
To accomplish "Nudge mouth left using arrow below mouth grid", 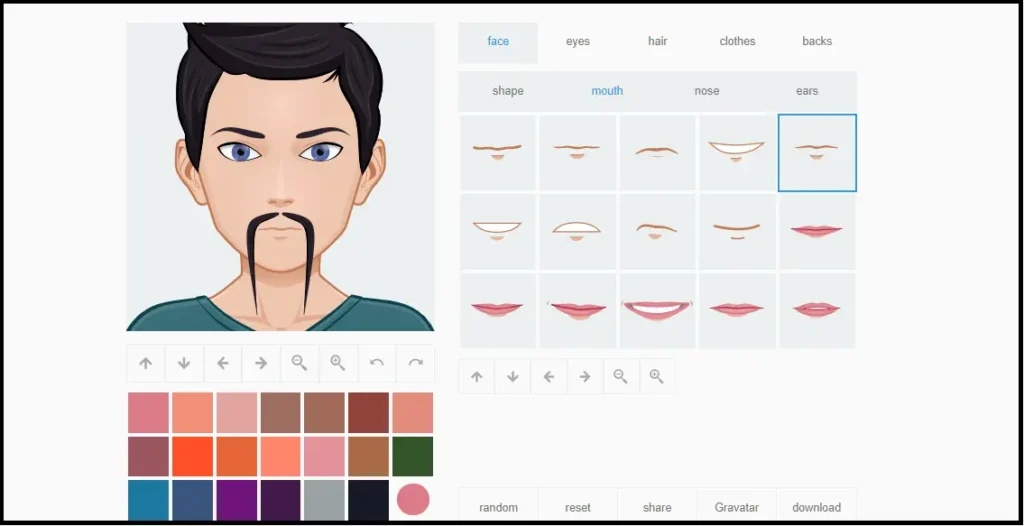I will 549,376.
